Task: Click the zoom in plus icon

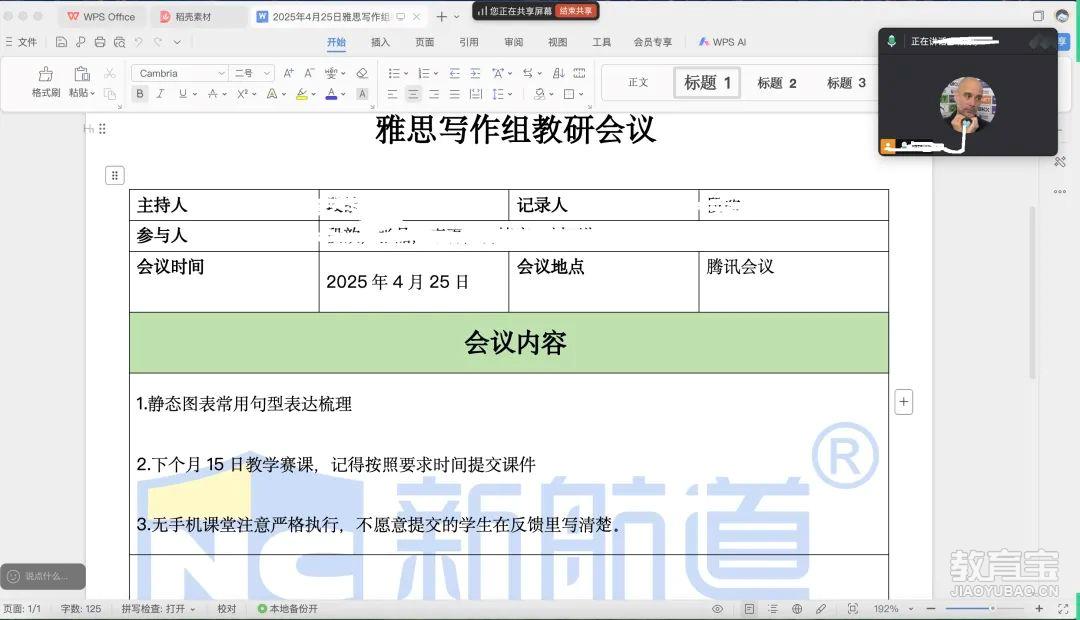Action: [1039, 609]
